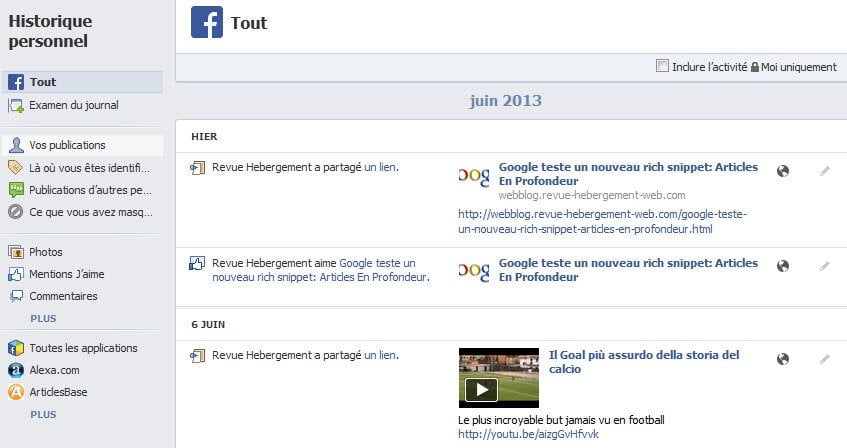847x448 pixels.
Task: Open the Moi uniquement privacy selector
Action: 794,67
